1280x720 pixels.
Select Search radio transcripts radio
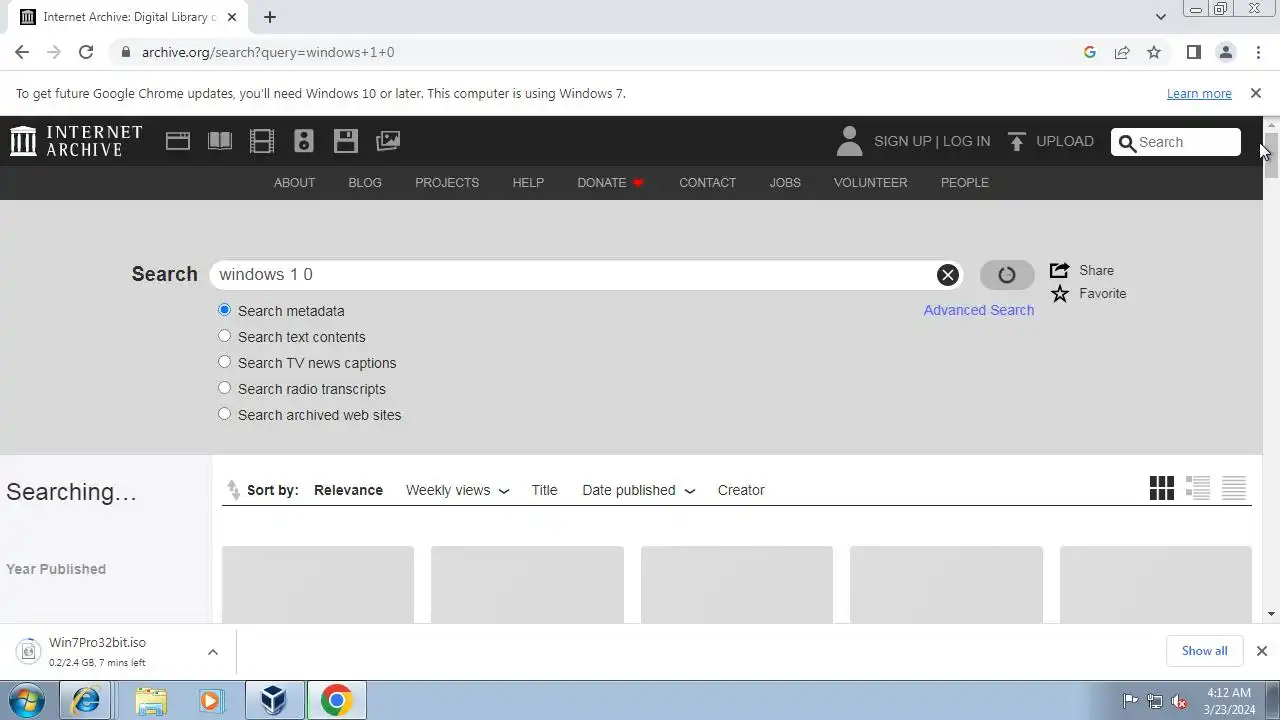pos(224,388)
